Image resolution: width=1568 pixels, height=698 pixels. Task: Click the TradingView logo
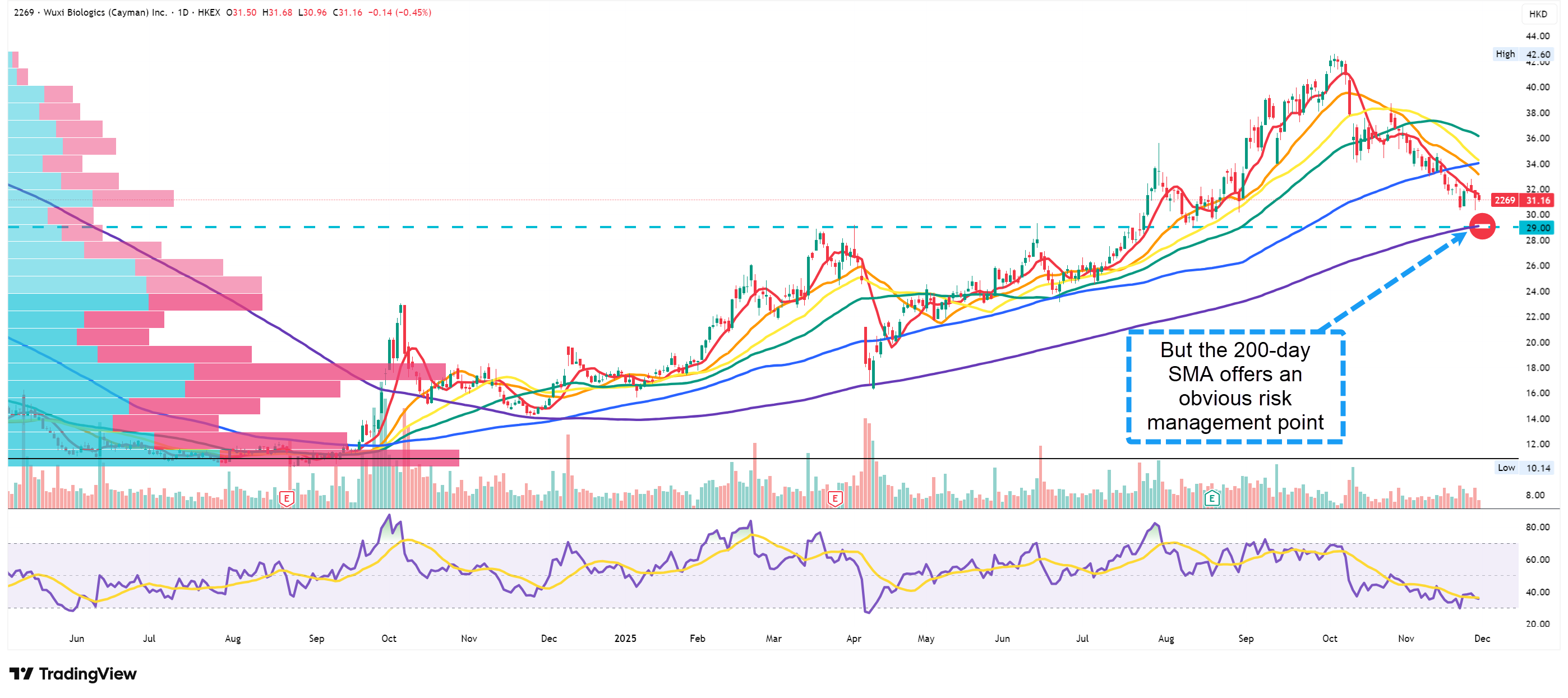tap(73, 673)
